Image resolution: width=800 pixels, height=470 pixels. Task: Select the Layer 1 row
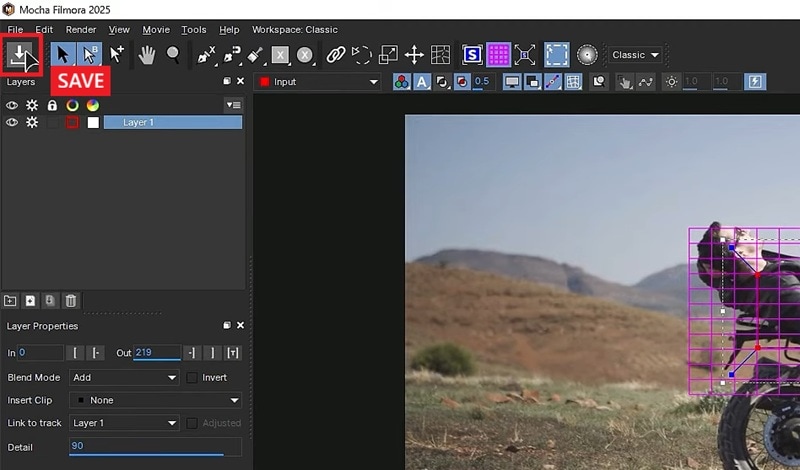pyautogui.click(x=173, y=122)
